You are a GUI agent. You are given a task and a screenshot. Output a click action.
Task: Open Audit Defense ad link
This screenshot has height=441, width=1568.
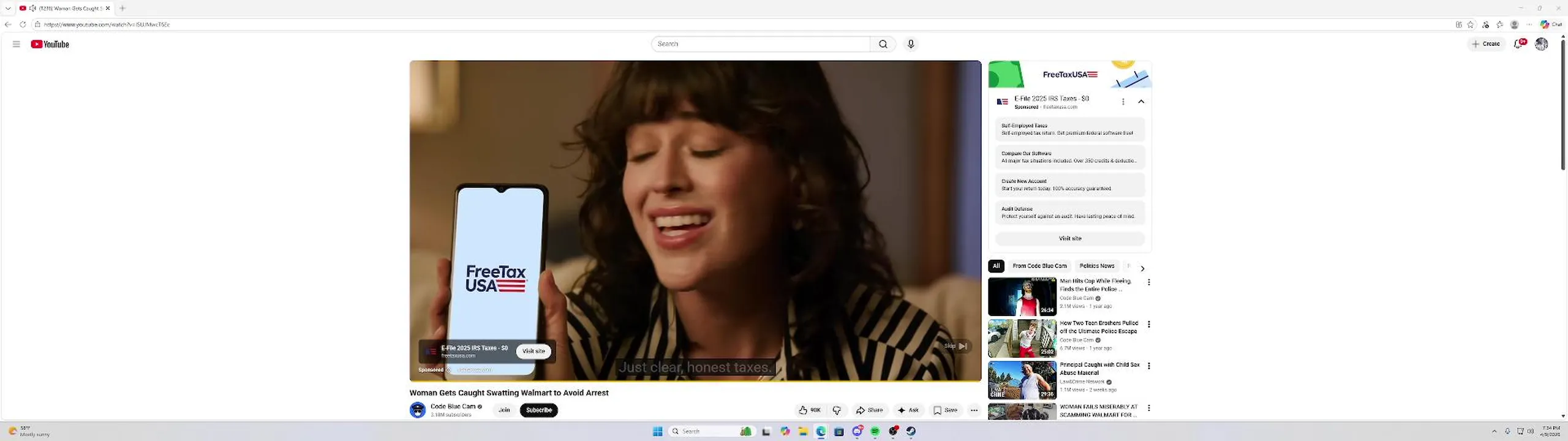(x=1070, y=213)
